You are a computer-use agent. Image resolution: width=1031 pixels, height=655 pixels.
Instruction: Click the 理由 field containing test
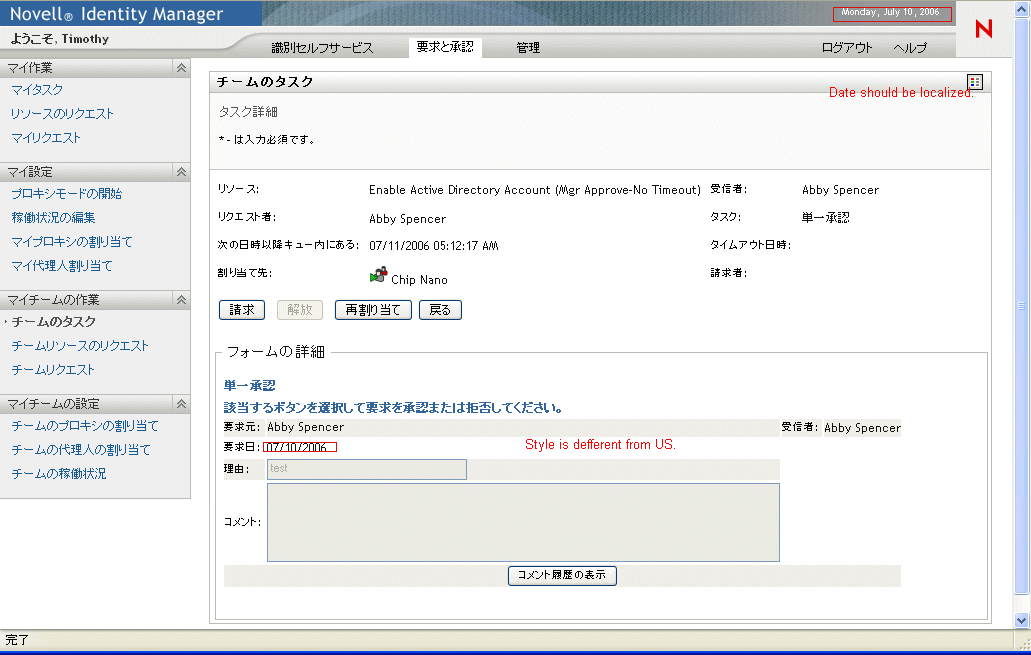(x=367, y=469)
